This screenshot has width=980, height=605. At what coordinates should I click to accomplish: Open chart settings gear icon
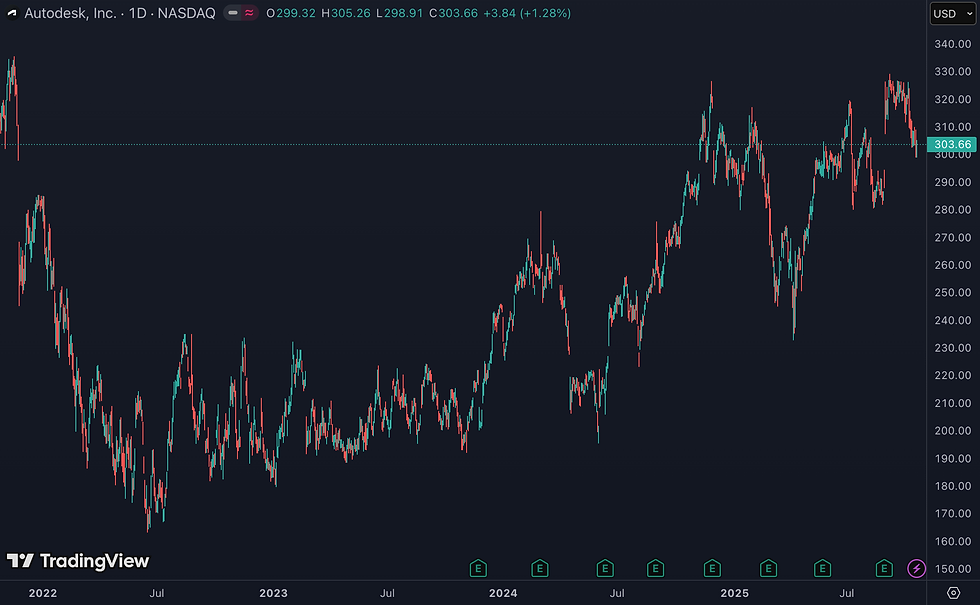953,592
